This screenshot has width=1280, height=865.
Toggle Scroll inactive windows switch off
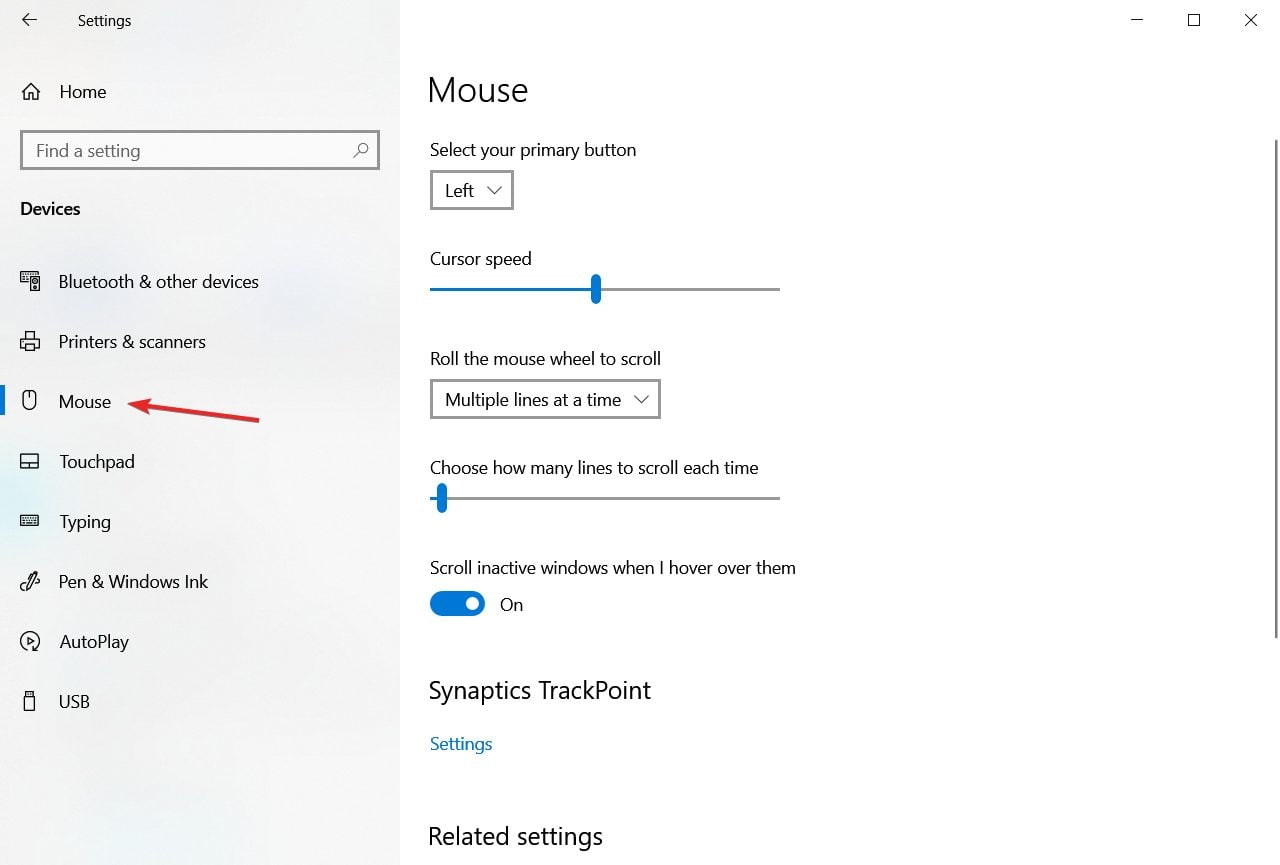coord(457,604)
